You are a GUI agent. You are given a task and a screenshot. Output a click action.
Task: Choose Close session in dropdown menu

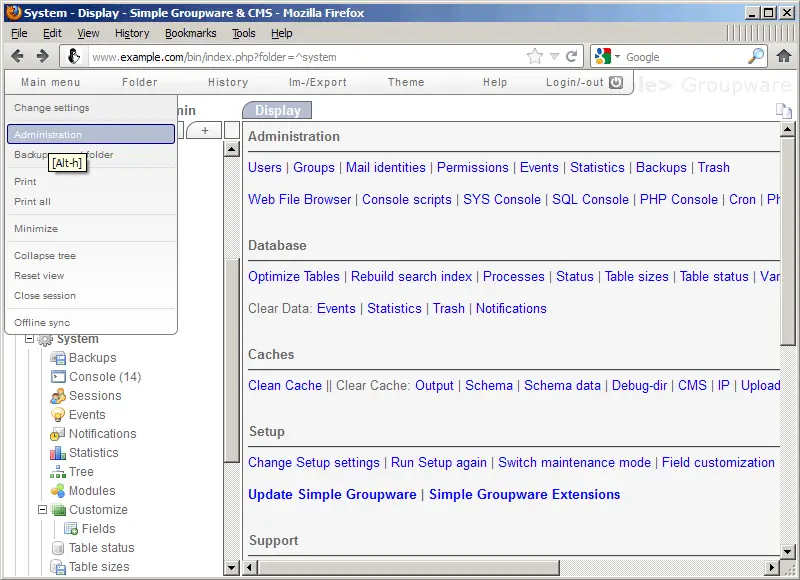tap(45, 296)
